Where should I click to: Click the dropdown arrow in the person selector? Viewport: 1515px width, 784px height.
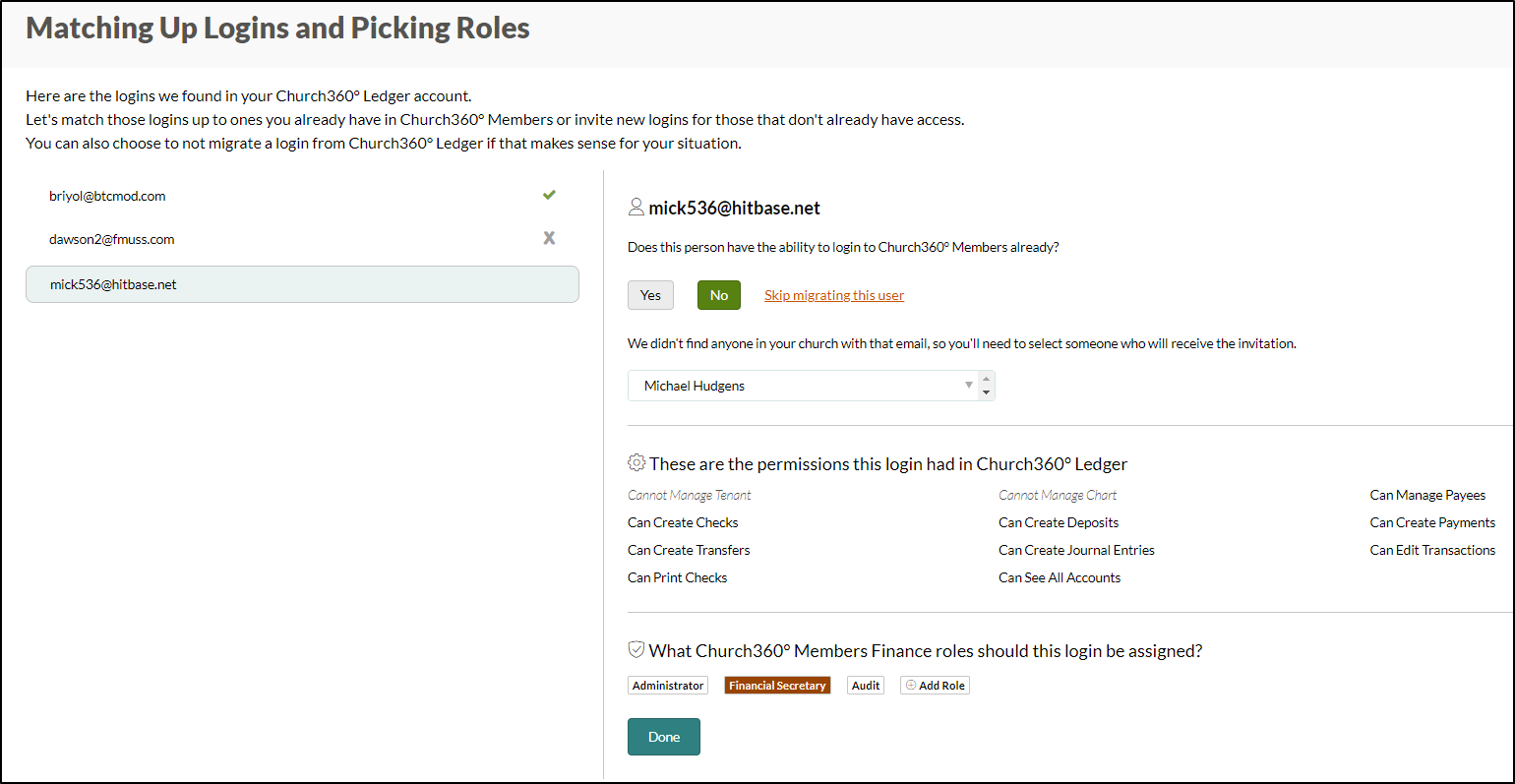969,386
